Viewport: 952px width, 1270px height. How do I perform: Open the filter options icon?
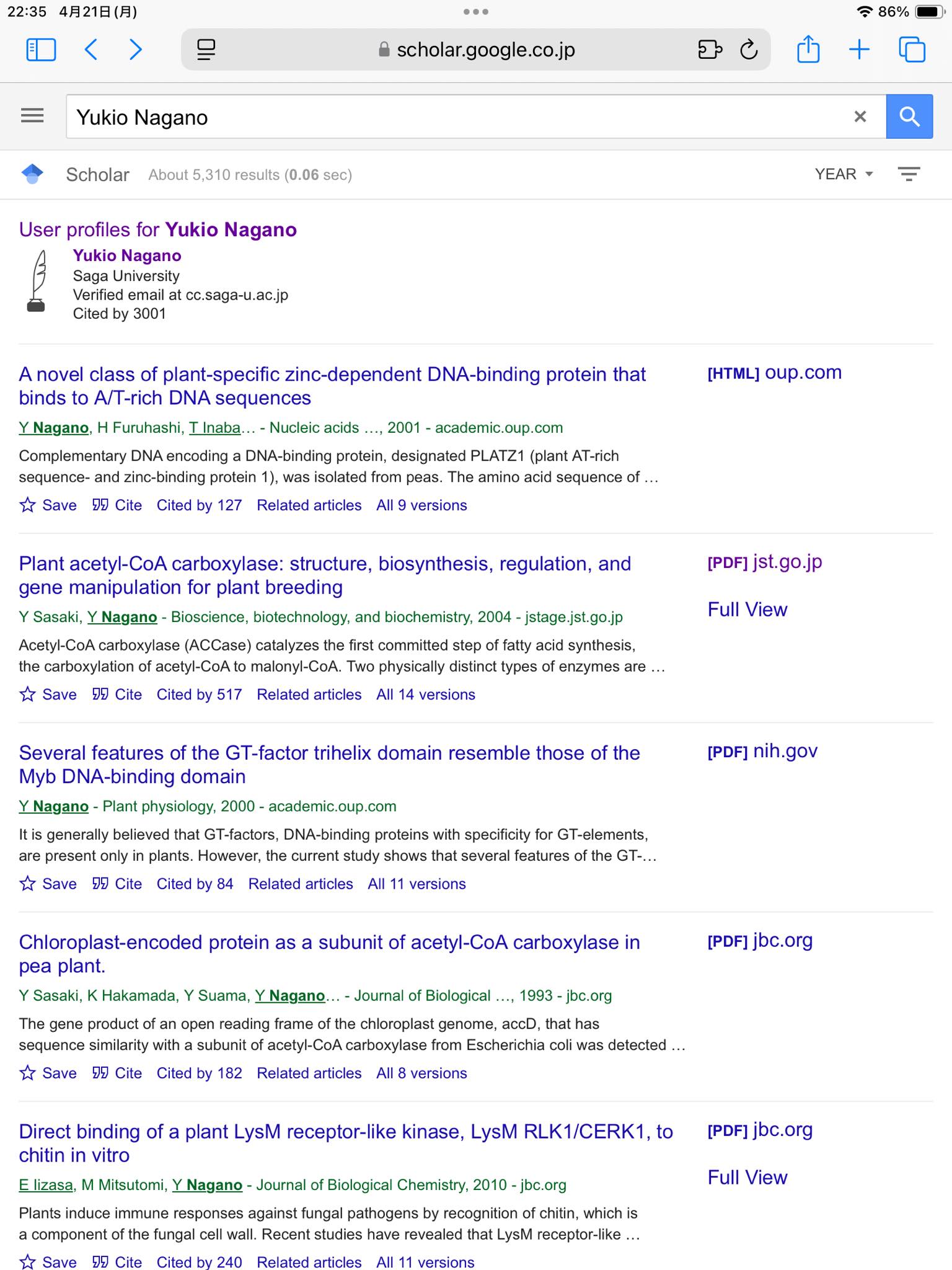tap(909, 174)
